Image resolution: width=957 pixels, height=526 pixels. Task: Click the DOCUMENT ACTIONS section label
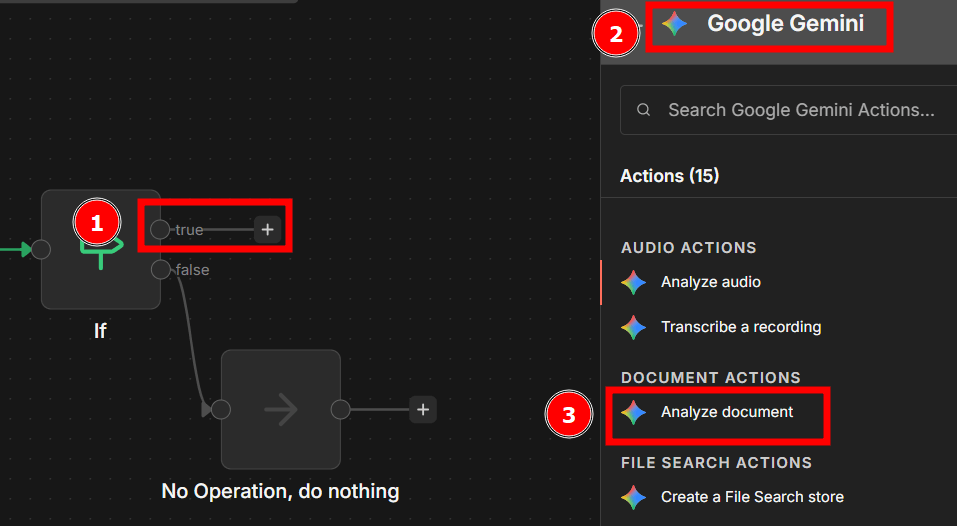[x=710, y=377]
